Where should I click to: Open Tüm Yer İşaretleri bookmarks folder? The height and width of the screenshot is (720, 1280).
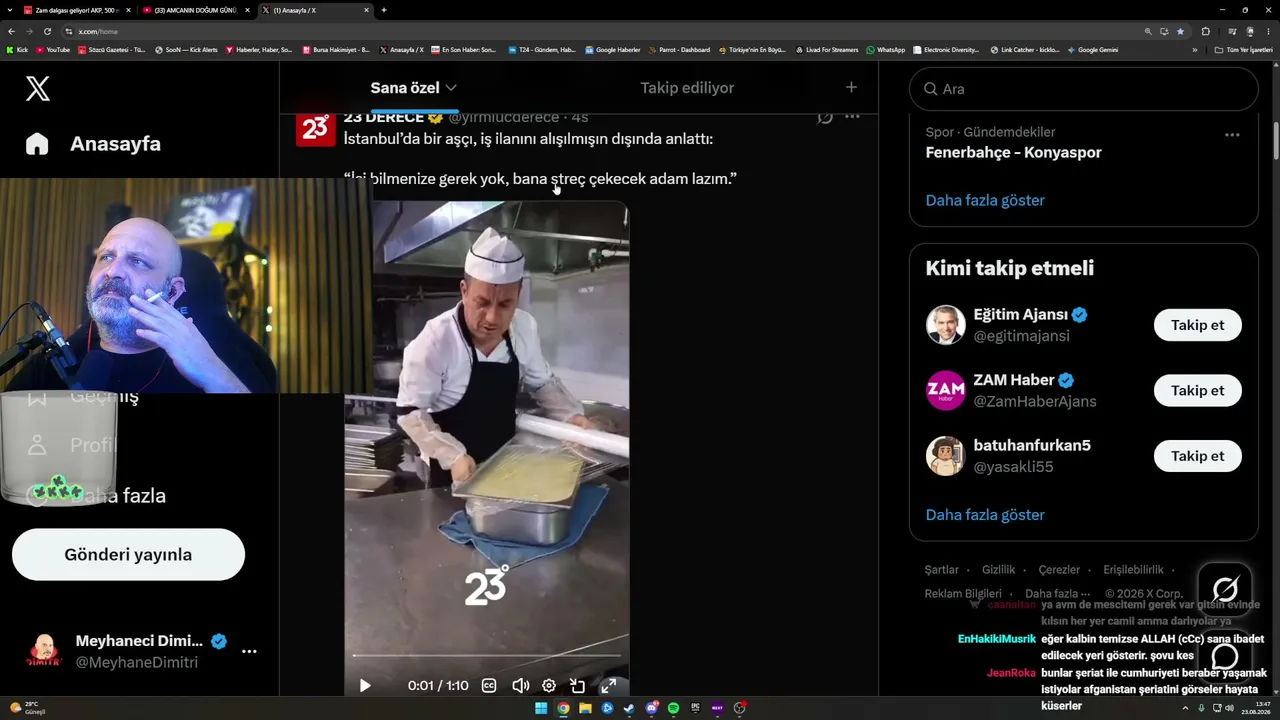tap(1244, 49)
